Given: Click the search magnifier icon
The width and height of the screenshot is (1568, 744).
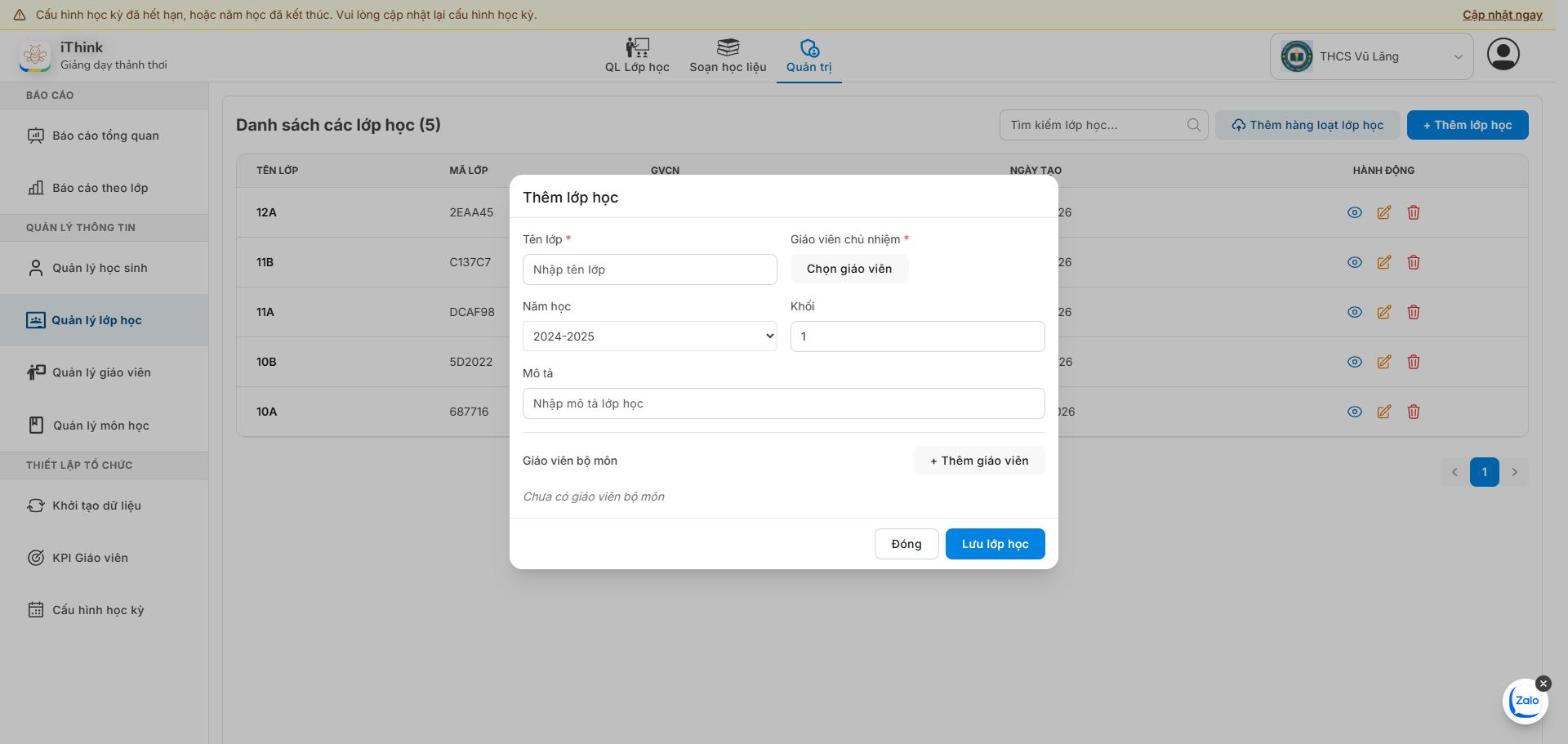Looking at the screenshot, I should (x=1193, y=125).
